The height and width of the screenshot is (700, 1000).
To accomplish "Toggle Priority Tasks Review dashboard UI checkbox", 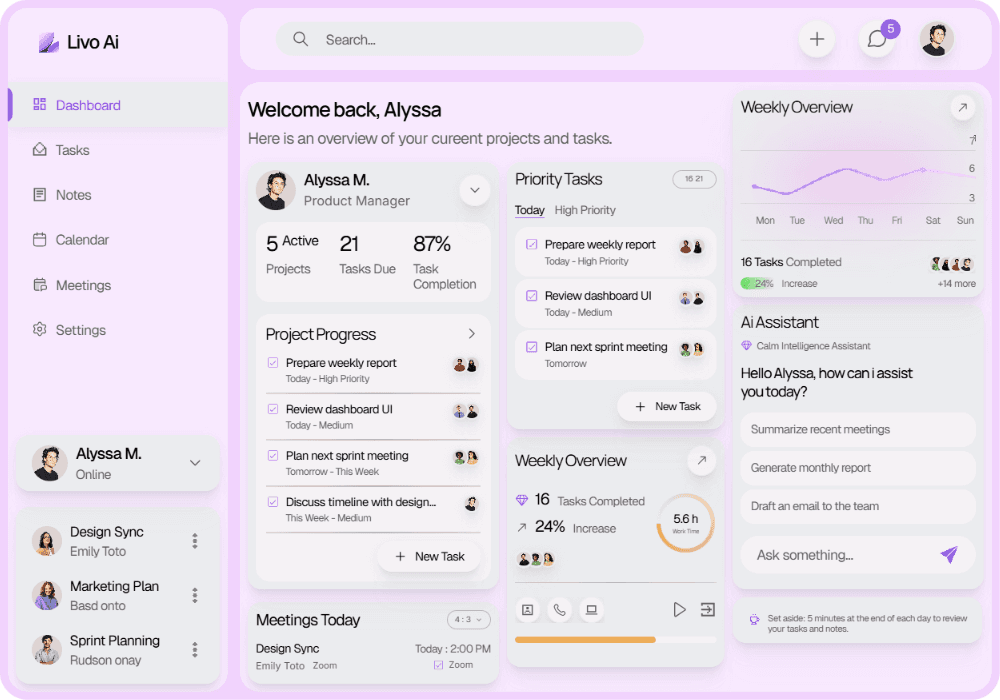I will (x=531, y=296).
